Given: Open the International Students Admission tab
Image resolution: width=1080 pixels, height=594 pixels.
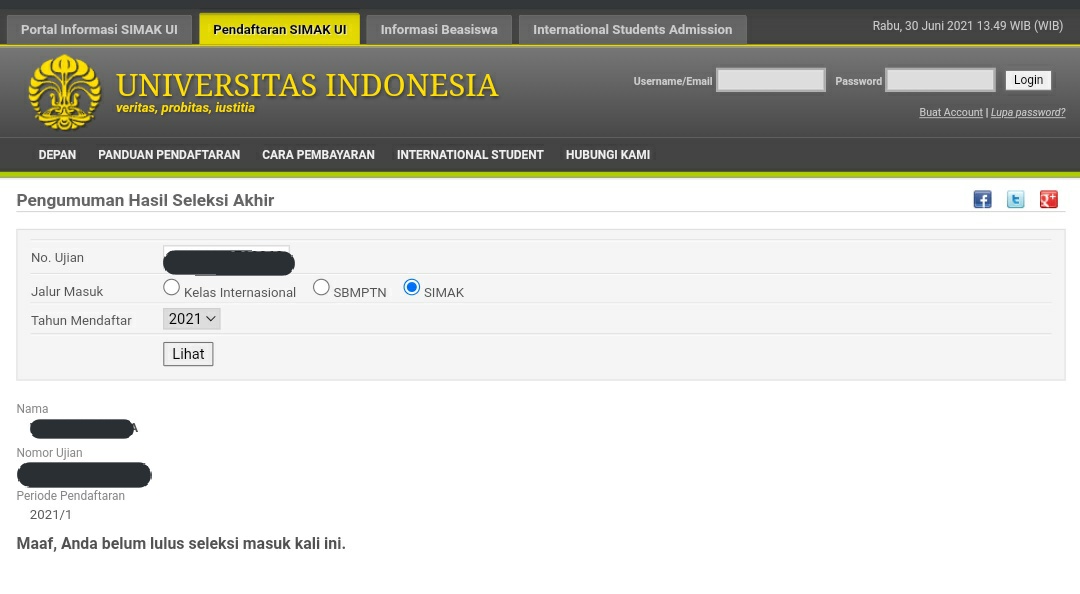Looking at the screenshot, I should point(632,29).
